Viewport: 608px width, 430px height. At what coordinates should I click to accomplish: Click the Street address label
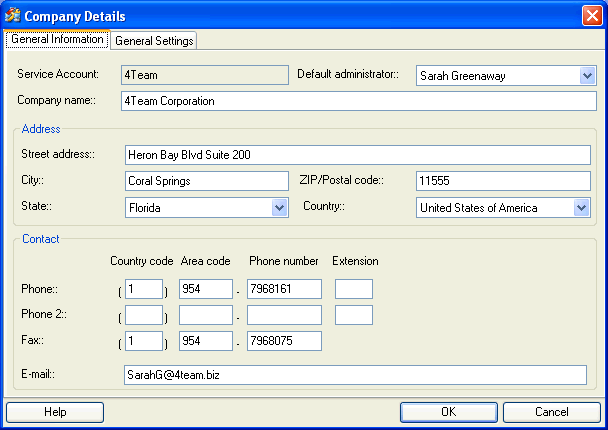tap(58, 154)
